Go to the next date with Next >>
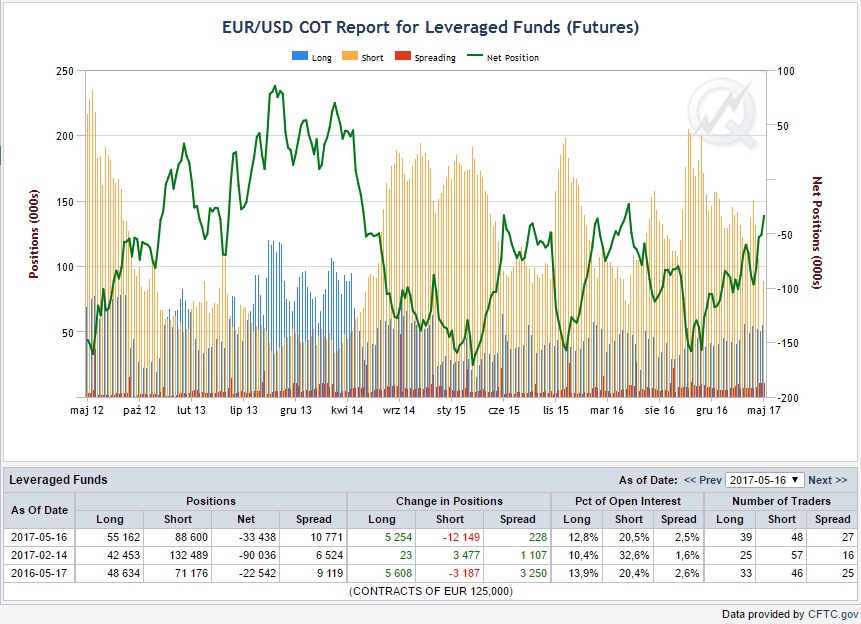Viewport: 861px width, 624px height. (828, 480)
